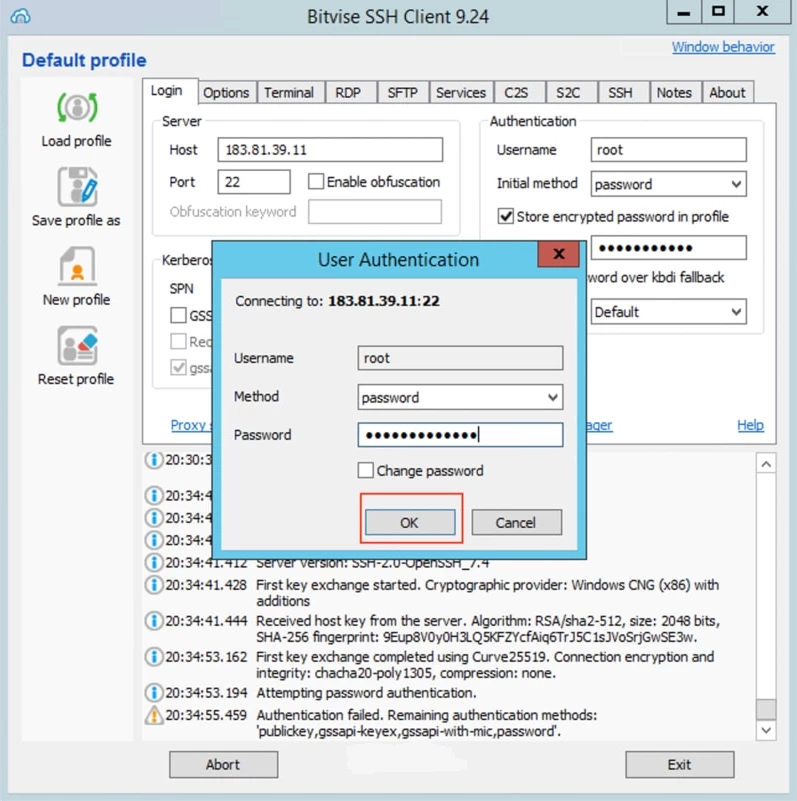This screenshot has width=797, height=801.
Task: Click the Reset profile icon
Action: 77,346
